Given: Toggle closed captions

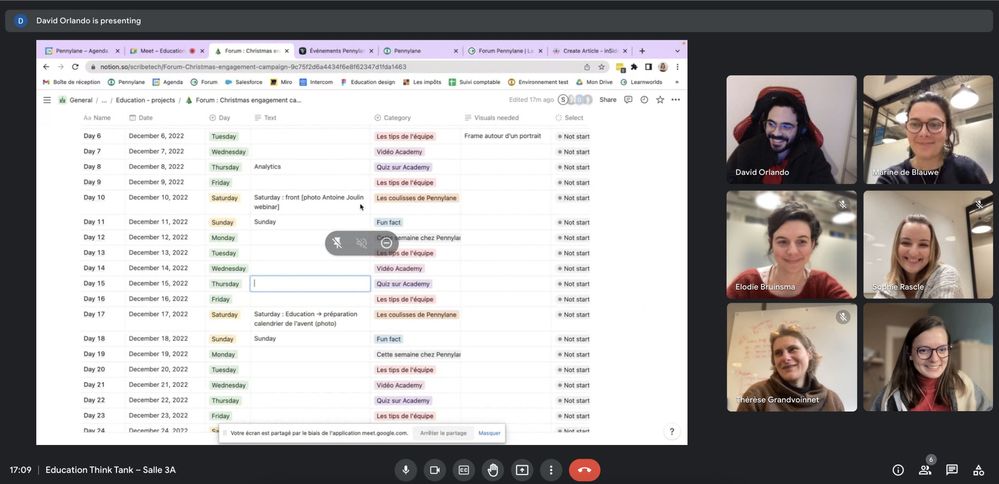Looking at the screenshot, I should (463, 470).
